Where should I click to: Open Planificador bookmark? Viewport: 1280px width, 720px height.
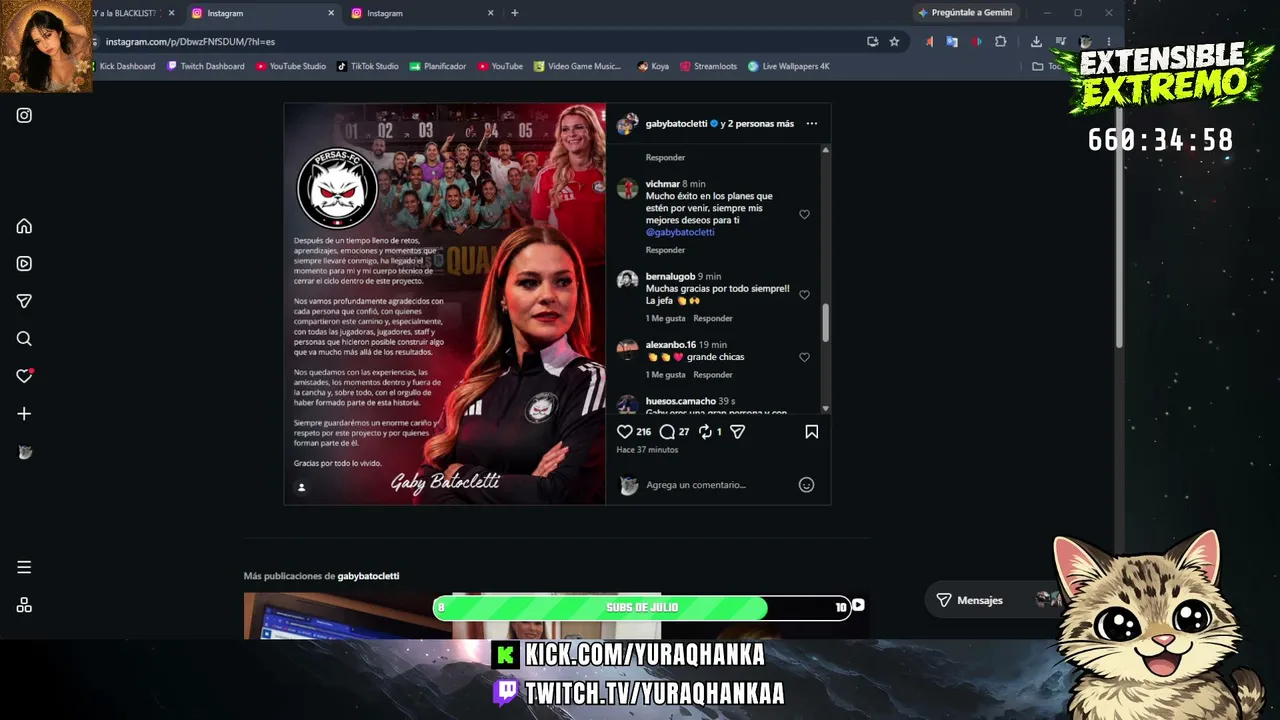point(438,66)
